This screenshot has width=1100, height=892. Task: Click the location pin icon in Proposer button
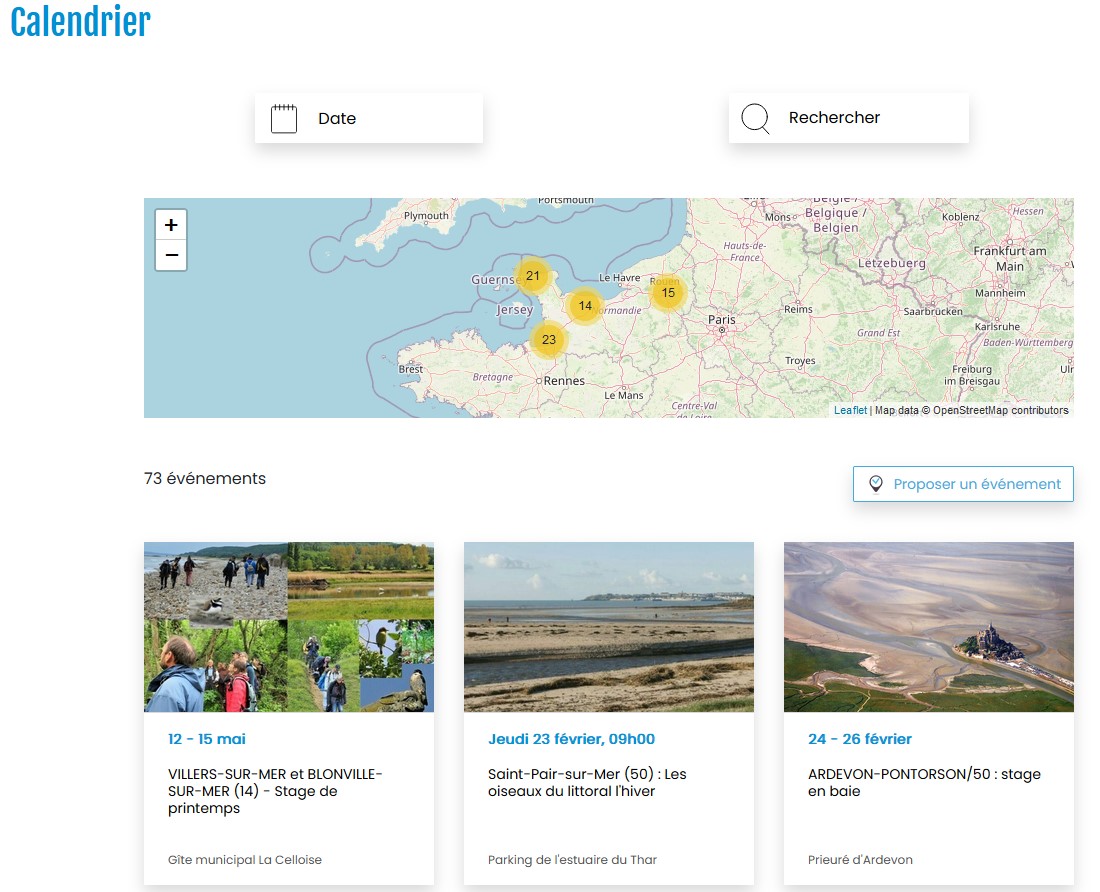(876, 484)
